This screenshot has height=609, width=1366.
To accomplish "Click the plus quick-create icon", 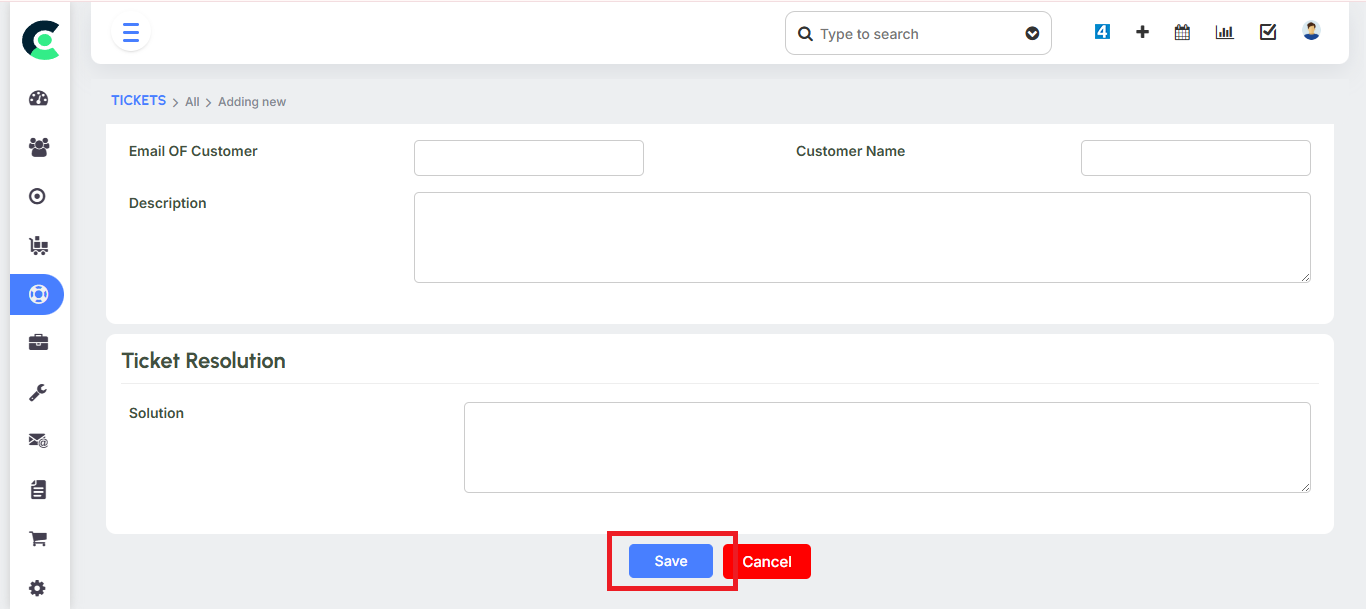I will [1142, 32].
